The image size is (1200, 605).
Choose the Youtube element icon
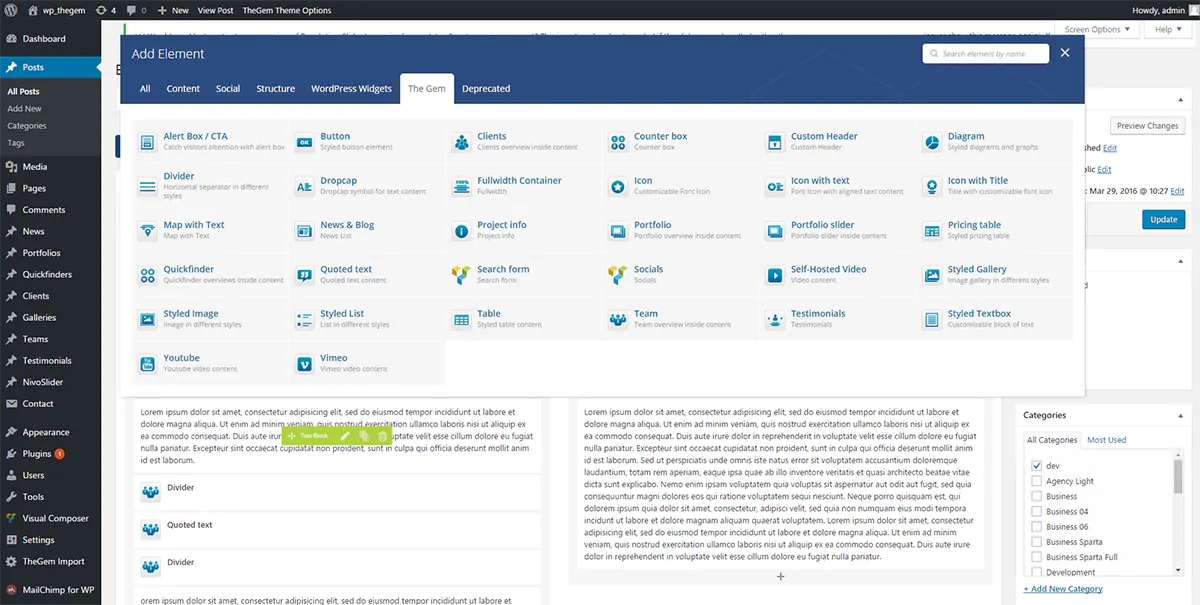tap(147, 364)
